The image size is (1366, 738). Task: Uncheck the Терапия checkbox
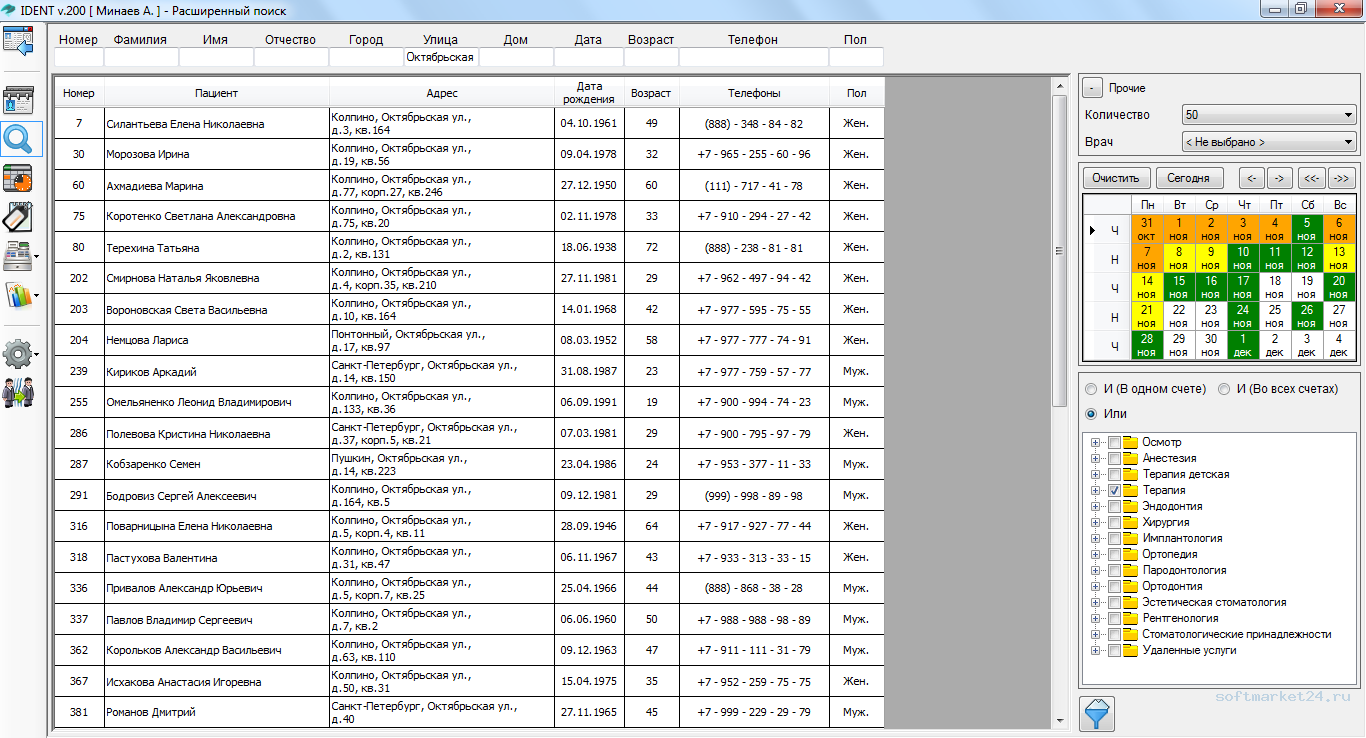1114,490
